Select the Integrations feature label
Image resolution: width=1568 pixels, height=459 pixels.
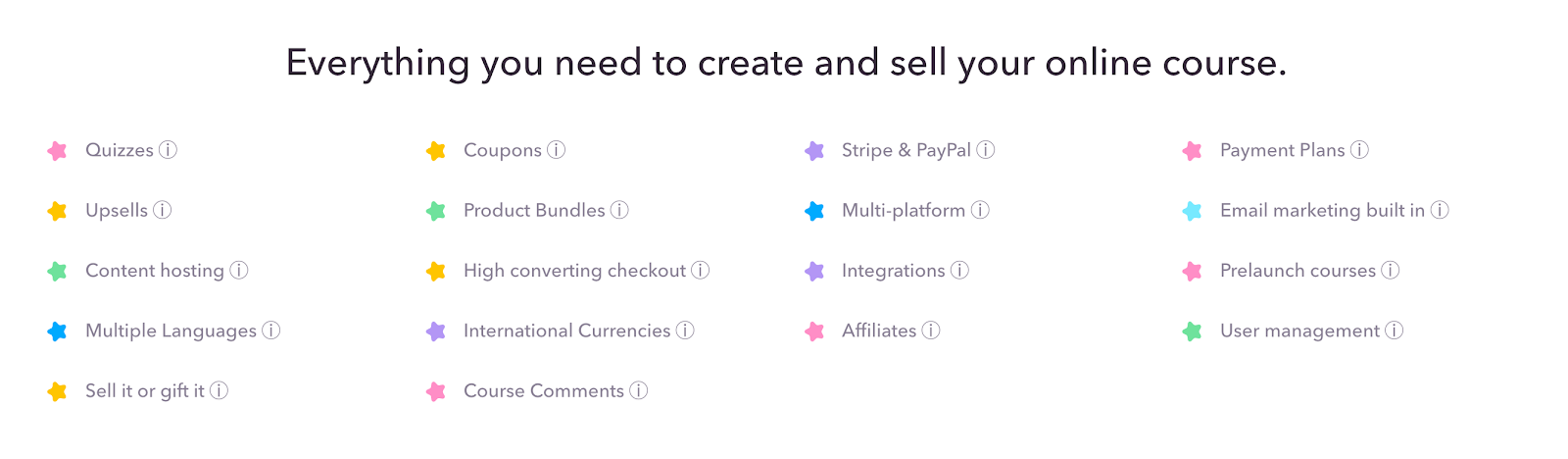[x=893, y=271]
